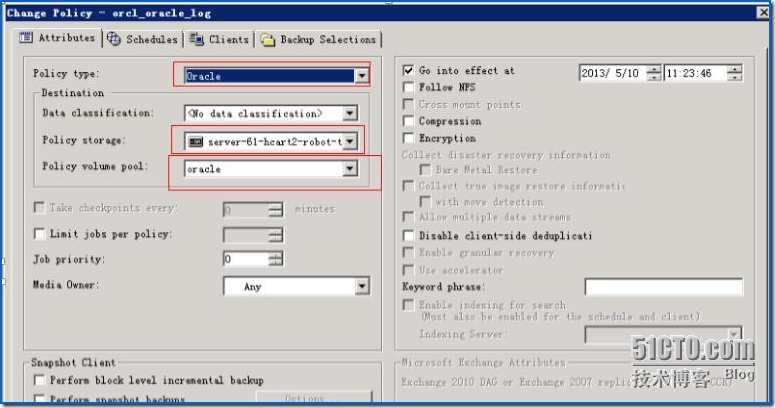Open the Indexing Server dropdown
This screenshot has width=775, height=408.
[734, 334]
